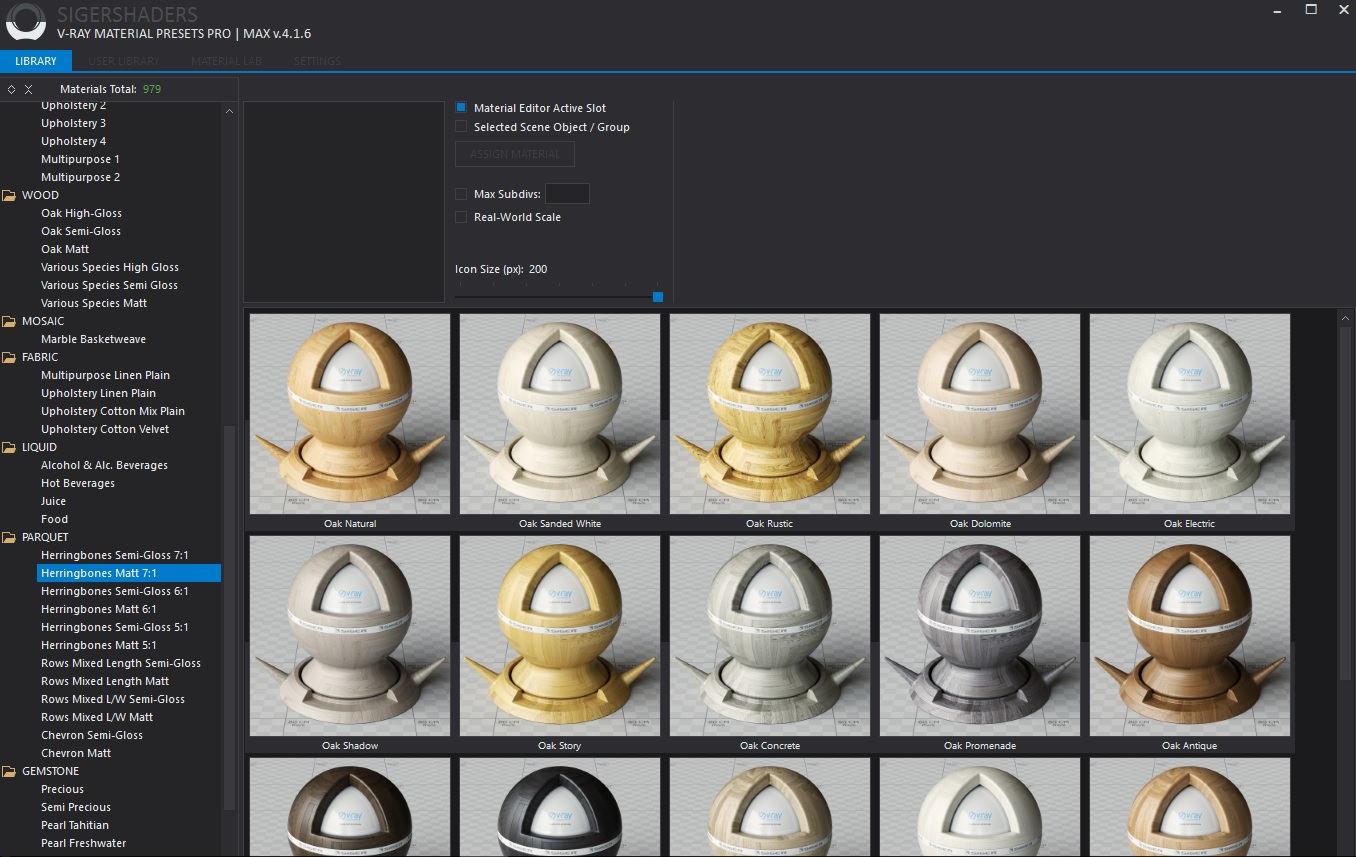The width and height of the screenshot is (1356, 857).
Task: Click the X collapse-all icon beside Materials Total
Action: pyautogui.click(x=28, y=89)
